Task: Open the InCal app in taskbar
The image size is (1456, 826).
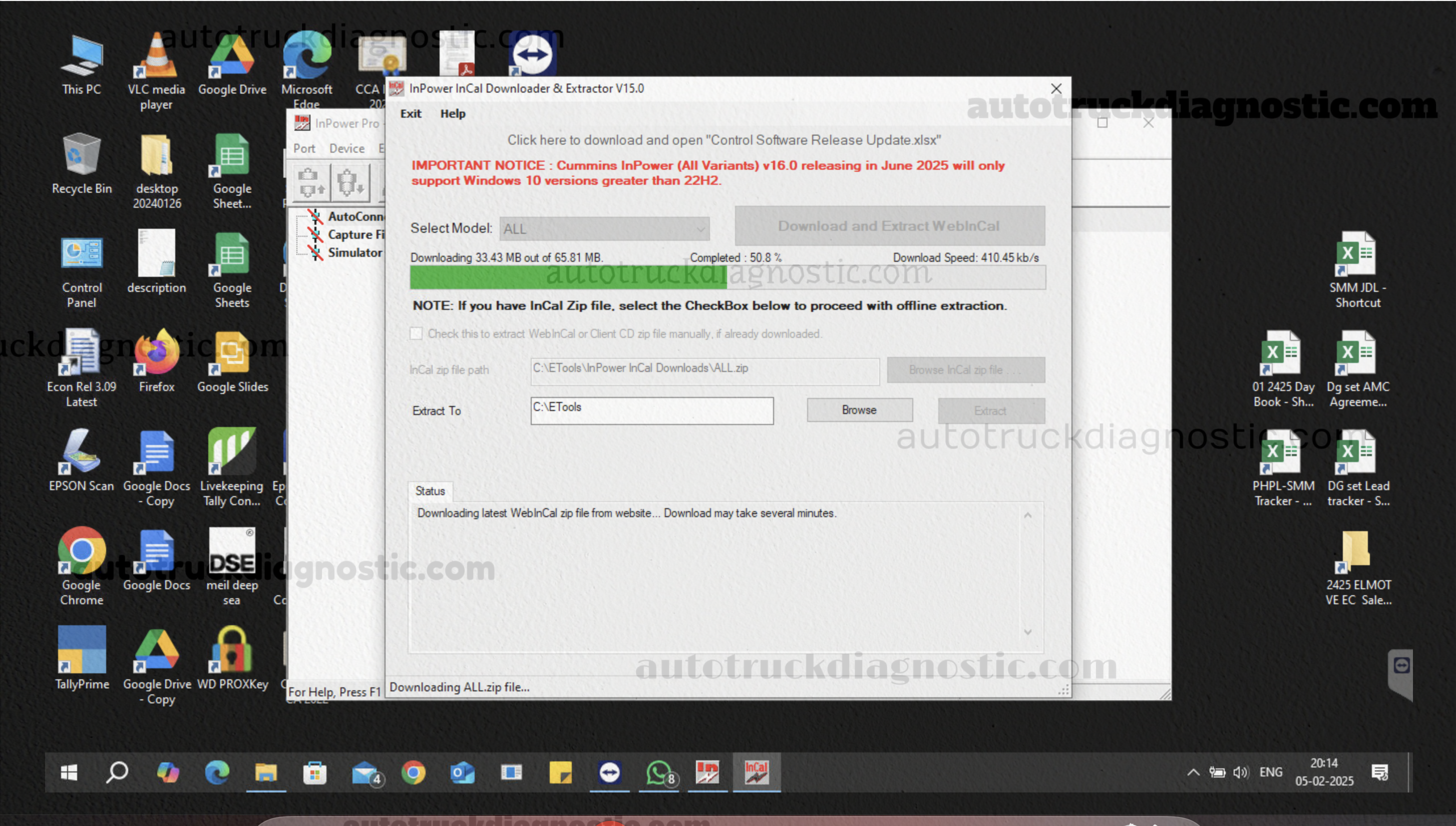Action: pos(757,772)
